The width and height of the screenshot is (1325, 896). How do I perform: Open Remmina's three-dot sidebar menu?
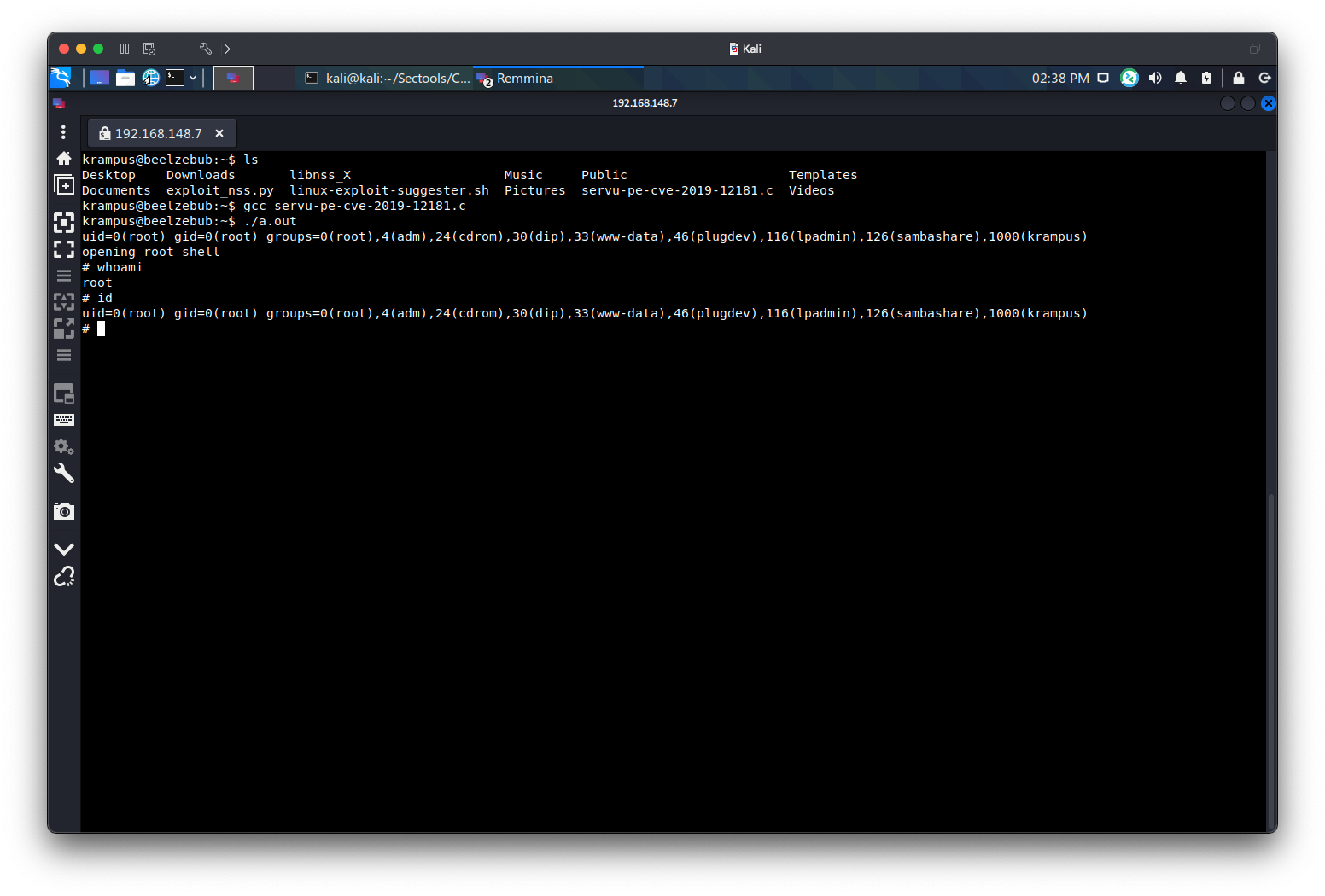pyautogui.click(x=63, y=132)
